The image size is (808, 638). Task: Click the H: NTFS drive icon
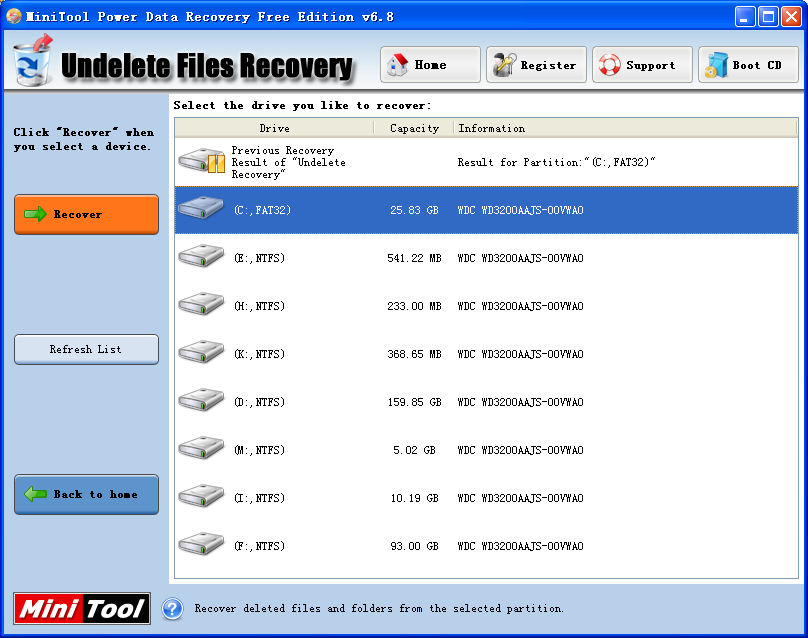201,304
